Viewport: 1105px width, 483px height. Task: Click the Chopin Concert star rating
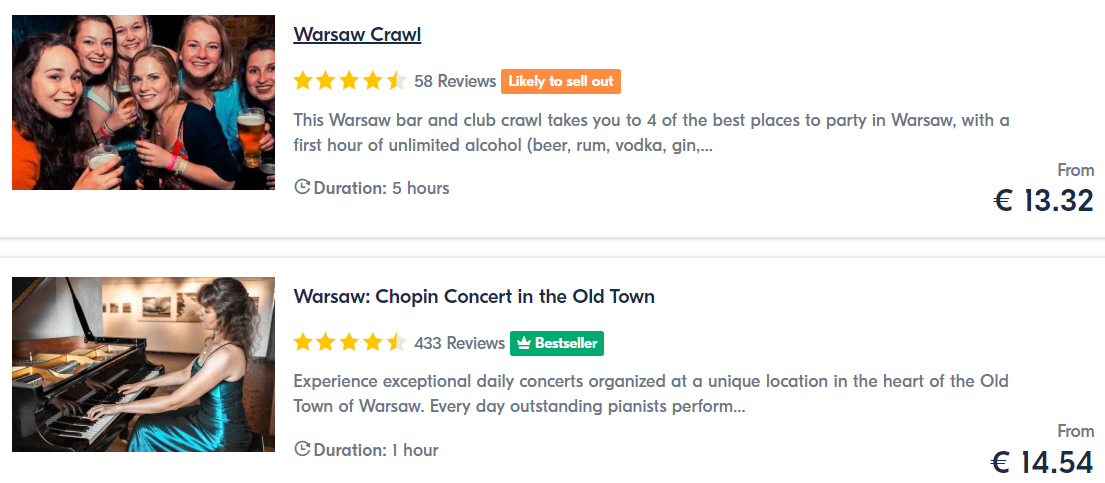350,343
